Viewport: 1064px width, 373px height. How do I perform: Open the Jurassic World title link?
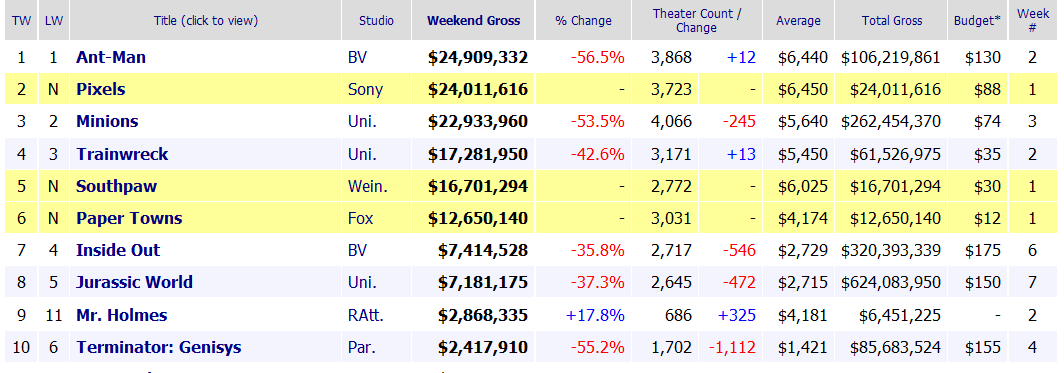coord(134,282)
